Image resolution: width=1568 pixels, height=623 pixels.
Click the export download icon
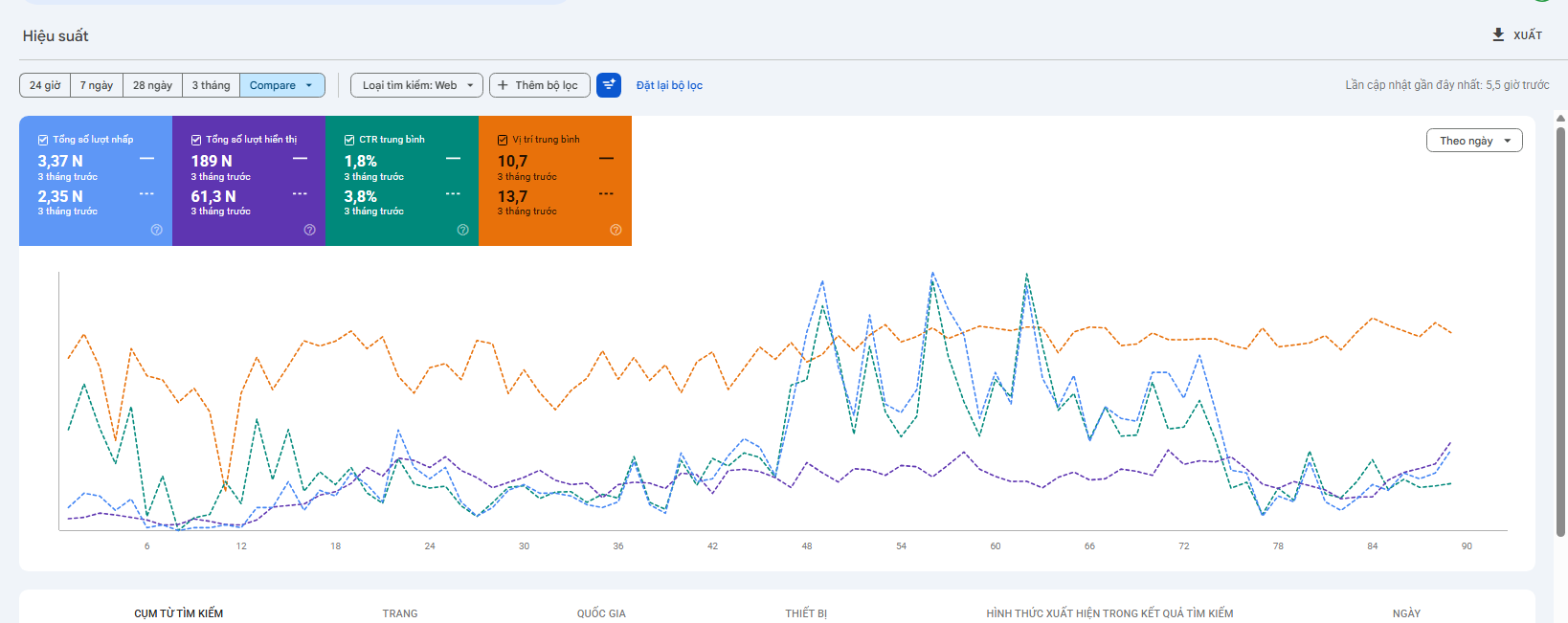click(x=1498, y=34)
